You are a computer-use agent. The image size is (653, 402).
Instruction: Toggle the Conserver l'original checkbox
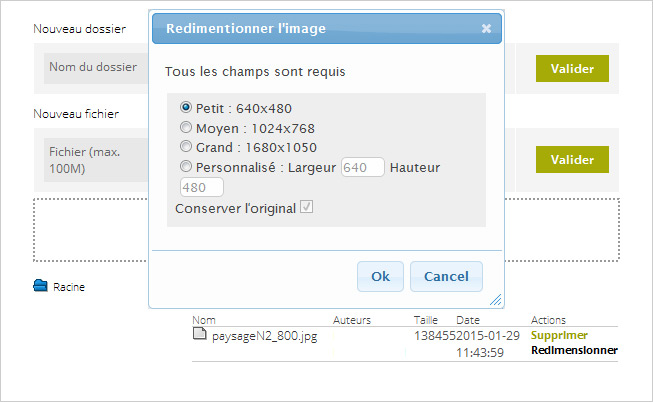(x=307, y=207)
